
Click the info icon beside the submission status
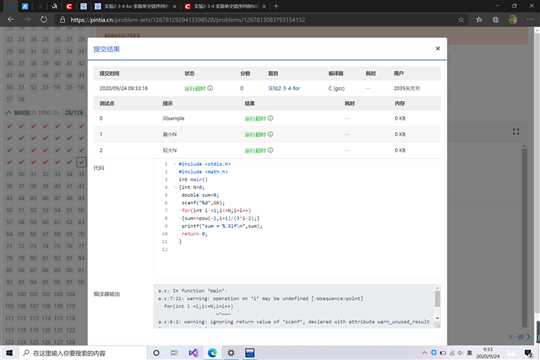click(x=210, y=88)
